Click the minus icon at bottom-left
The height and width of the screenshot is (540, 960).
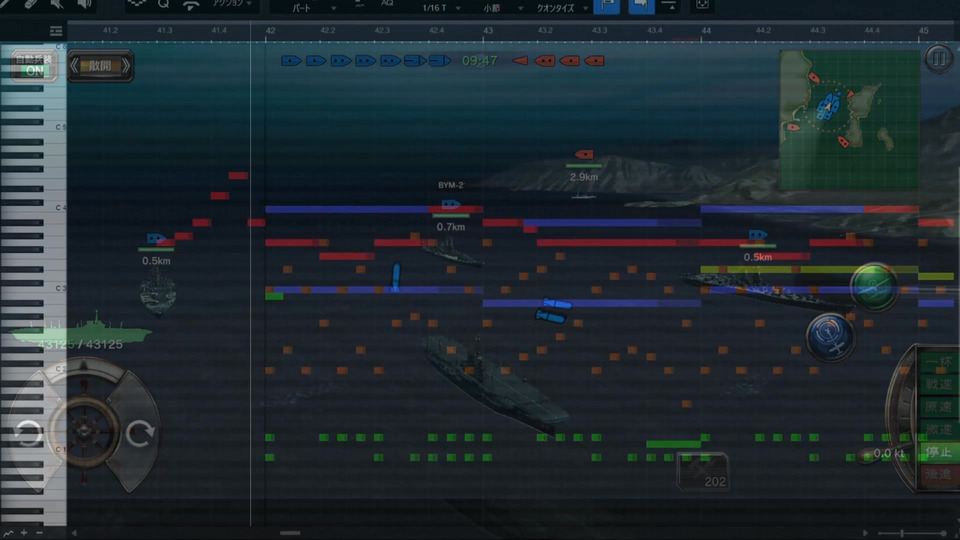click(40, 533)
